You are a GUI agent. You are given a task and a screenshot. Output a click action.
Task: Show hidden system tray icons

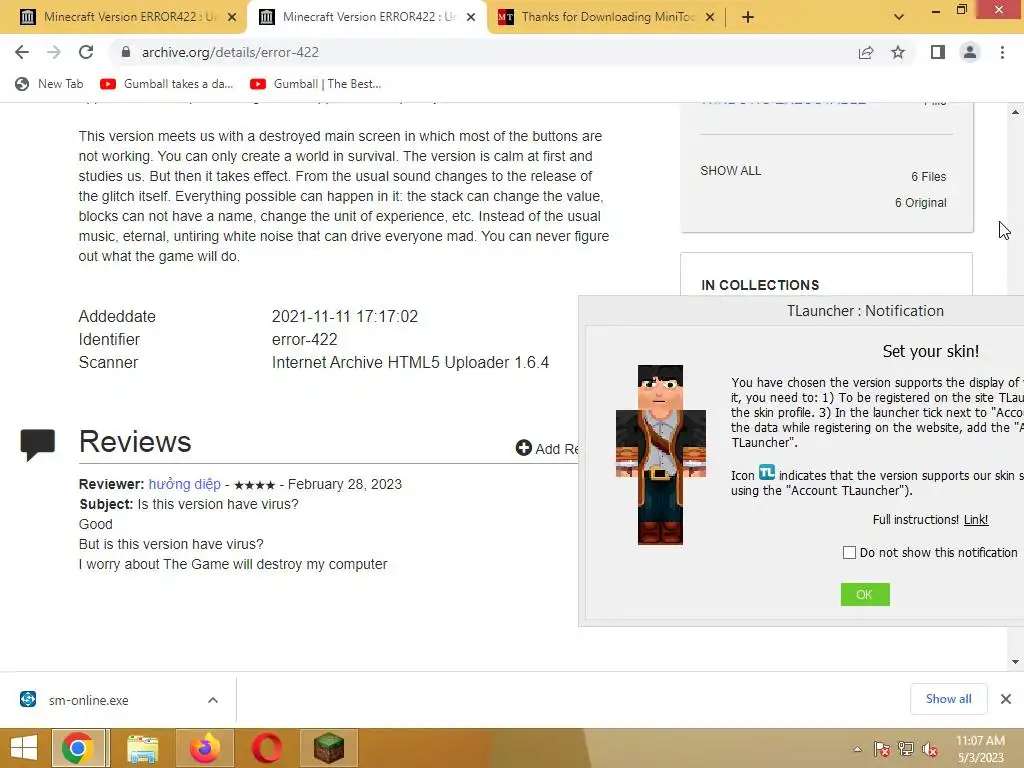[x=857, y=749]
